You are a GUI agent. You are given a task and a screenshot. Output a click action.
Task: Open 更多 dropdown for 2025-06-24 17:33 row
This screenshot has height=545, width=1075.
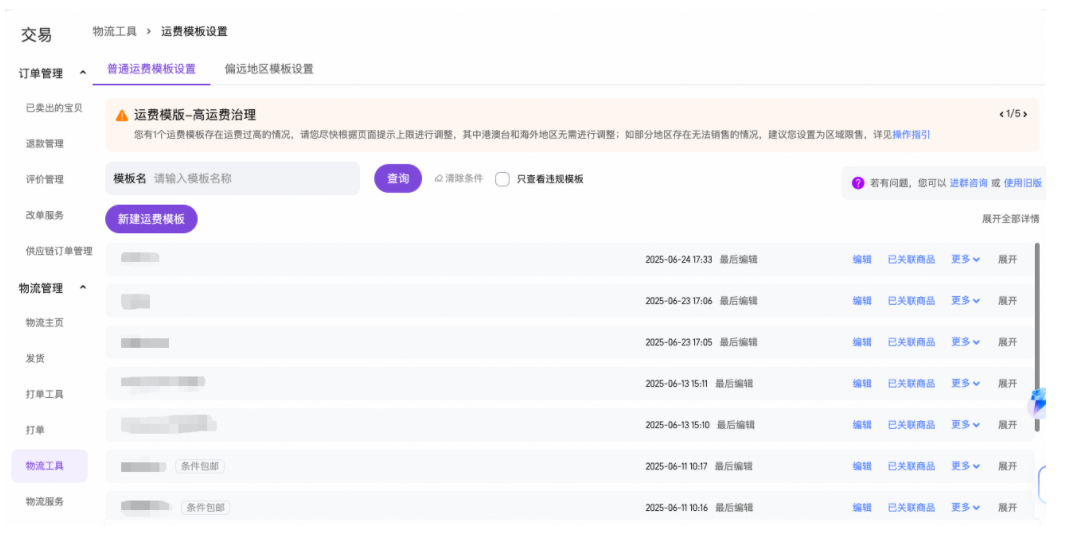(965, 259)
